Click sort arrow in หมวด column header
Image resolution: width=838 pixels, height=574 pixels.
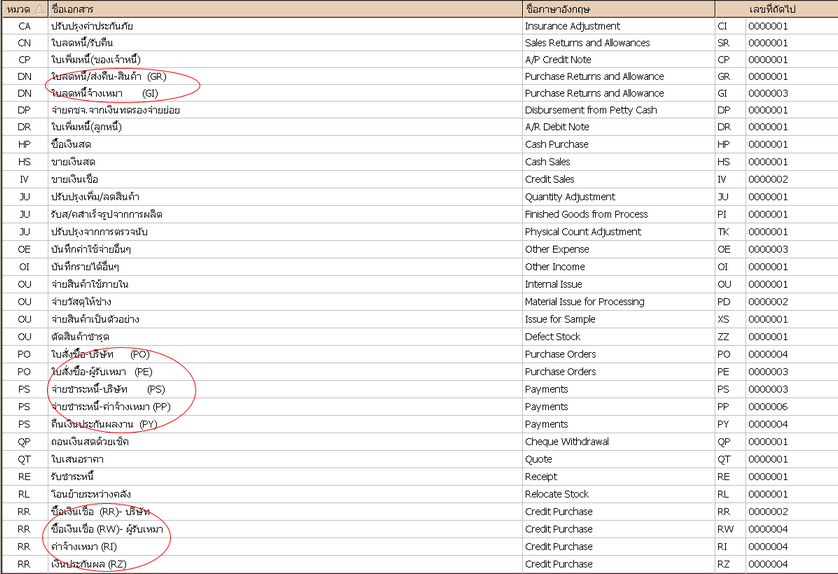coord(39,8)
